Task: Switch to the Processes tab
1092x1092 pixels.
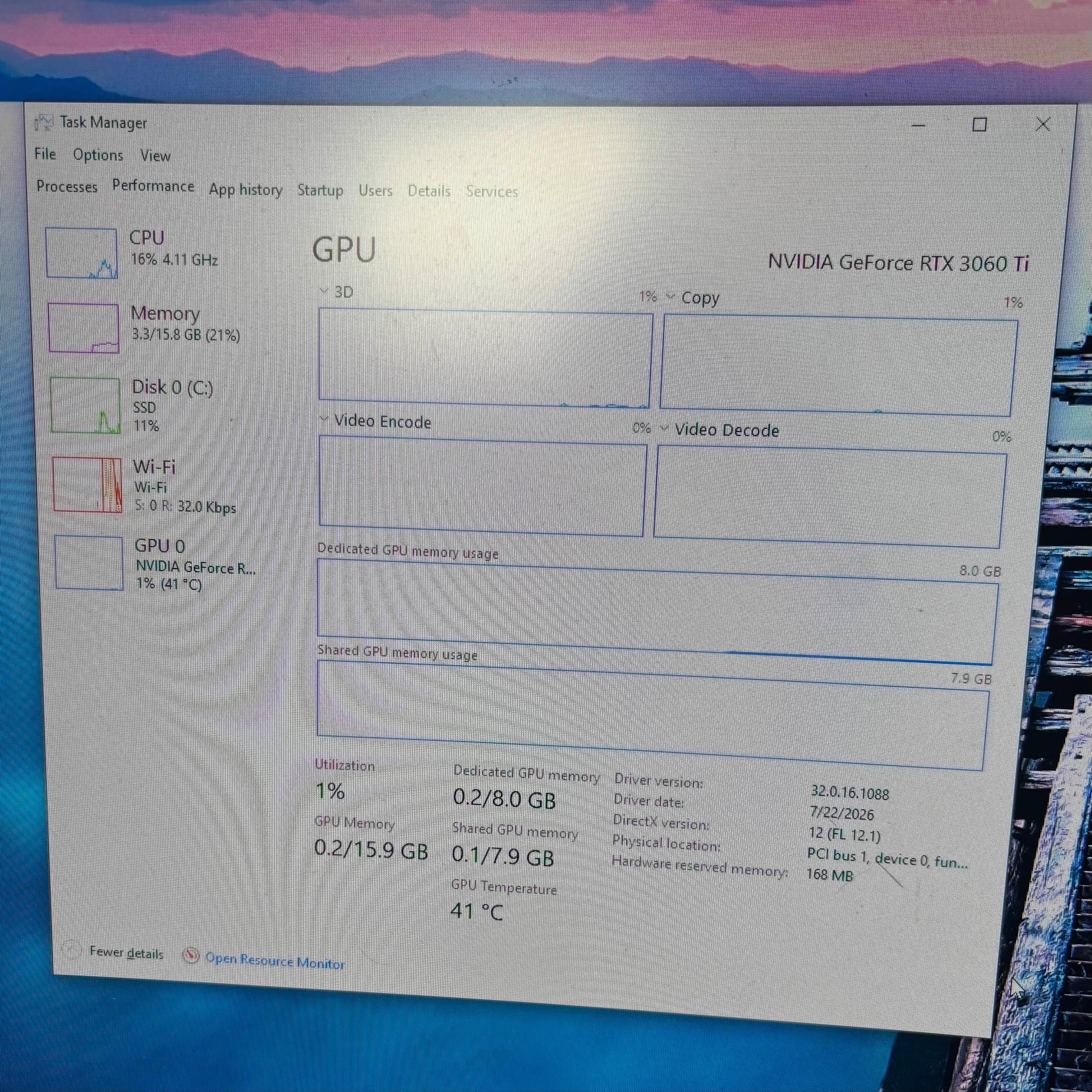Action: coord(67,187)
